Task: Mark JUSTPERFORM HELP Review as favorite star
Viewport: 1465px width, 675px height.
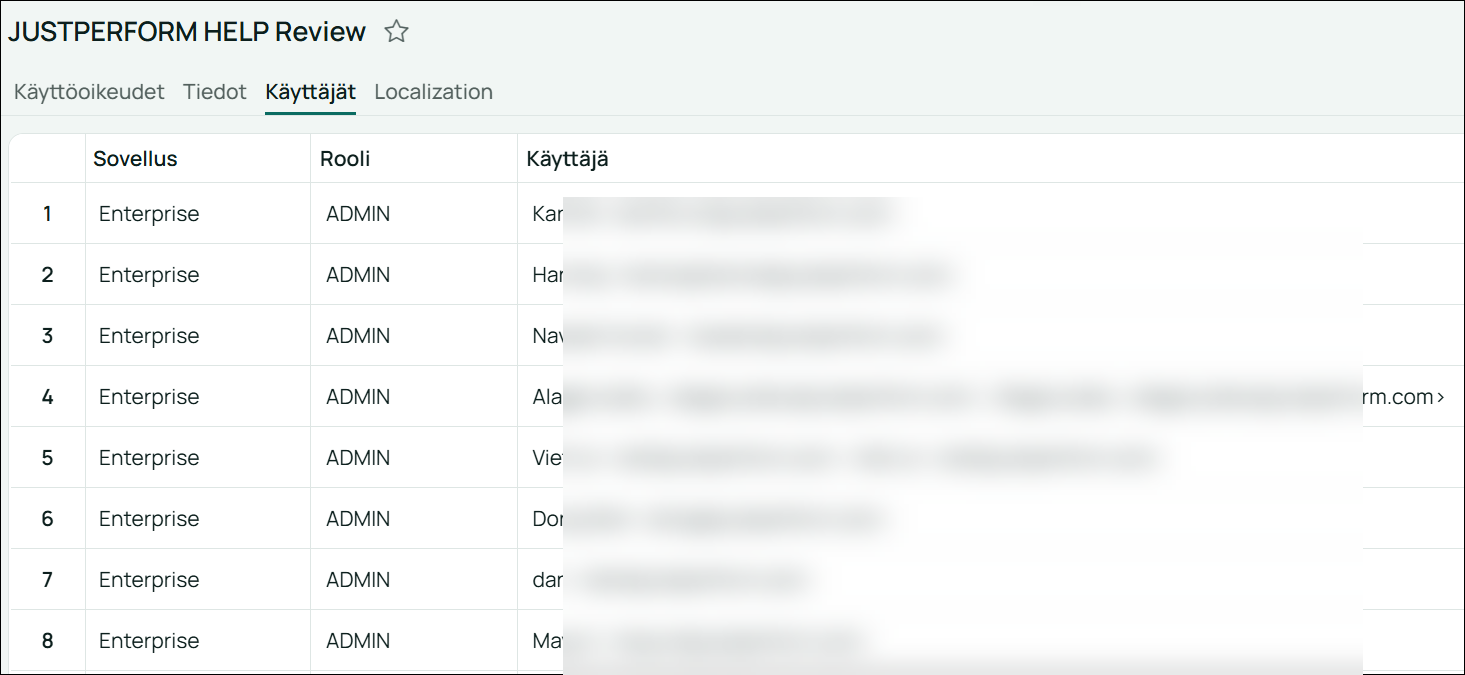Action: click(x=397, y=32)
